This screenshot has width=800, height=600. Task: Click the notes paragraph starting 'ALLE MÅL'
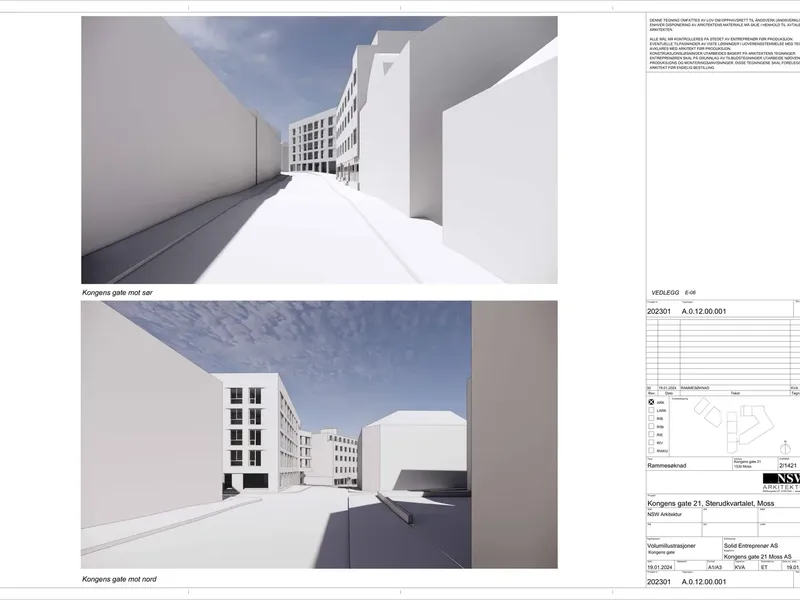pos(724,53)
